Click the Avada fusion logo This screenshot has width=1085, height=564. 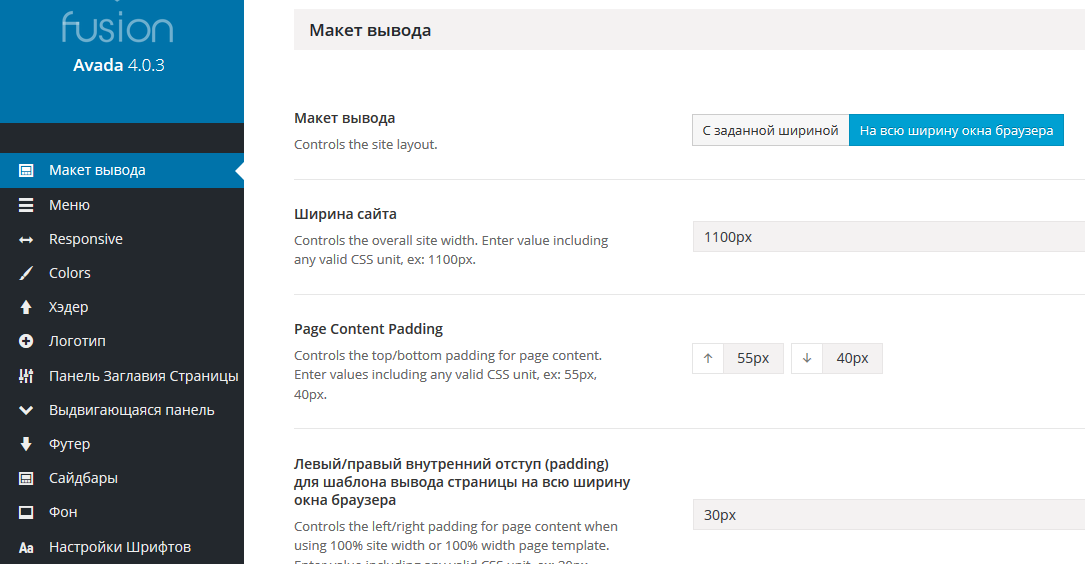[118, 28]
